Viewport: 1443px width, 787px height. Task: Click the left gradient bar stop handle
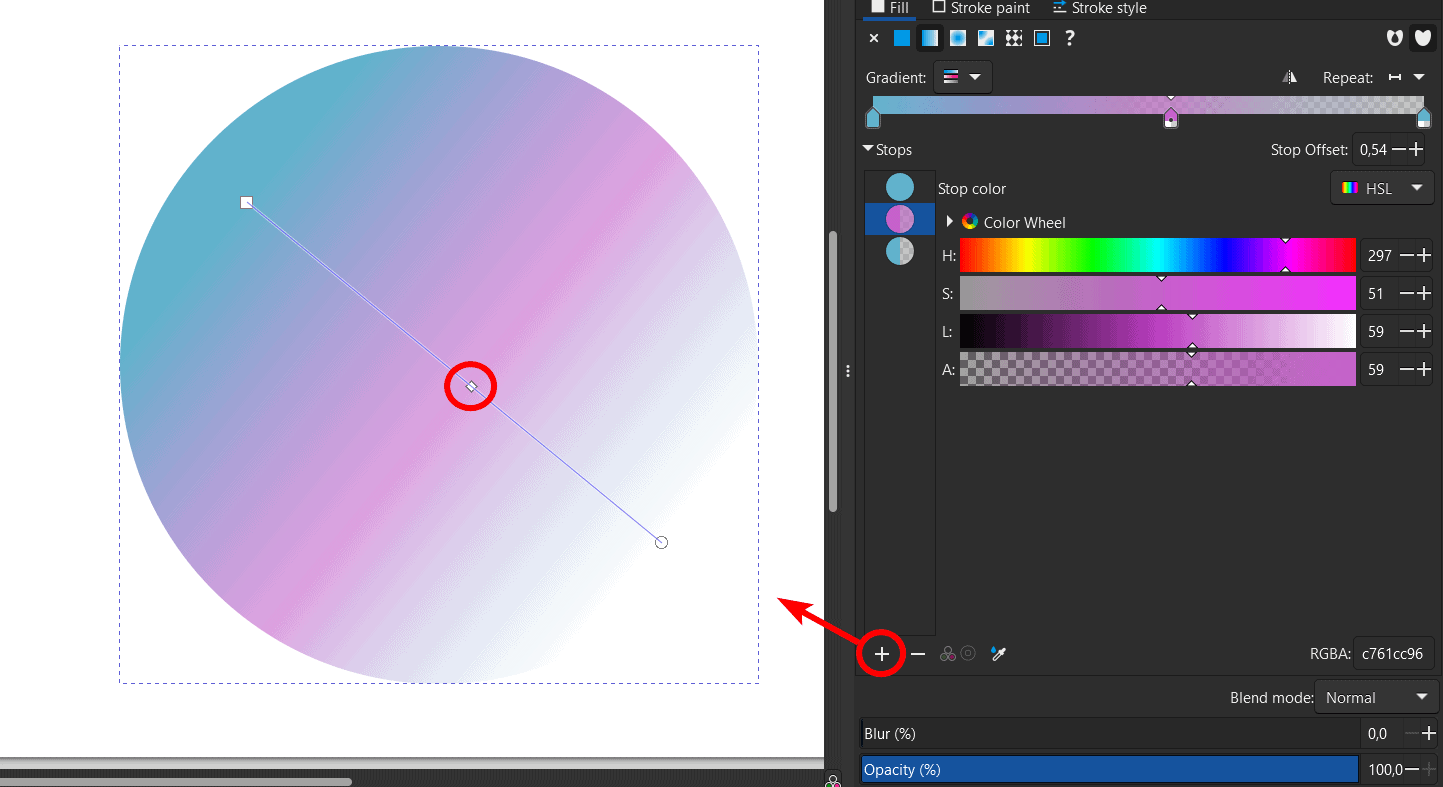point(873,119)
